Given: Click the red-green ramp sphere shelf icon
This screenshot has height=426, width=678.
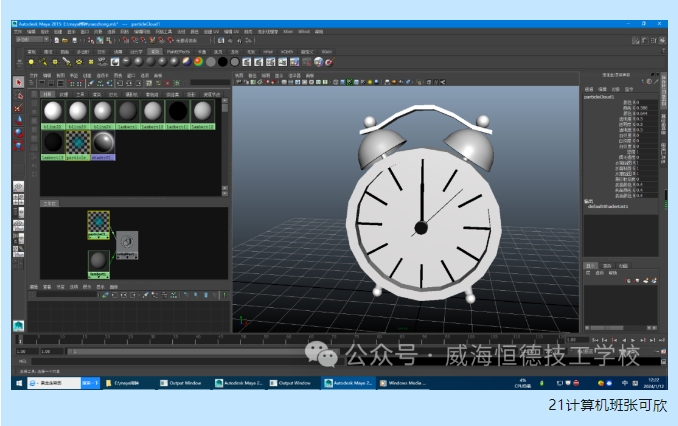Looking at the screenshot, I should pos(198,62).
